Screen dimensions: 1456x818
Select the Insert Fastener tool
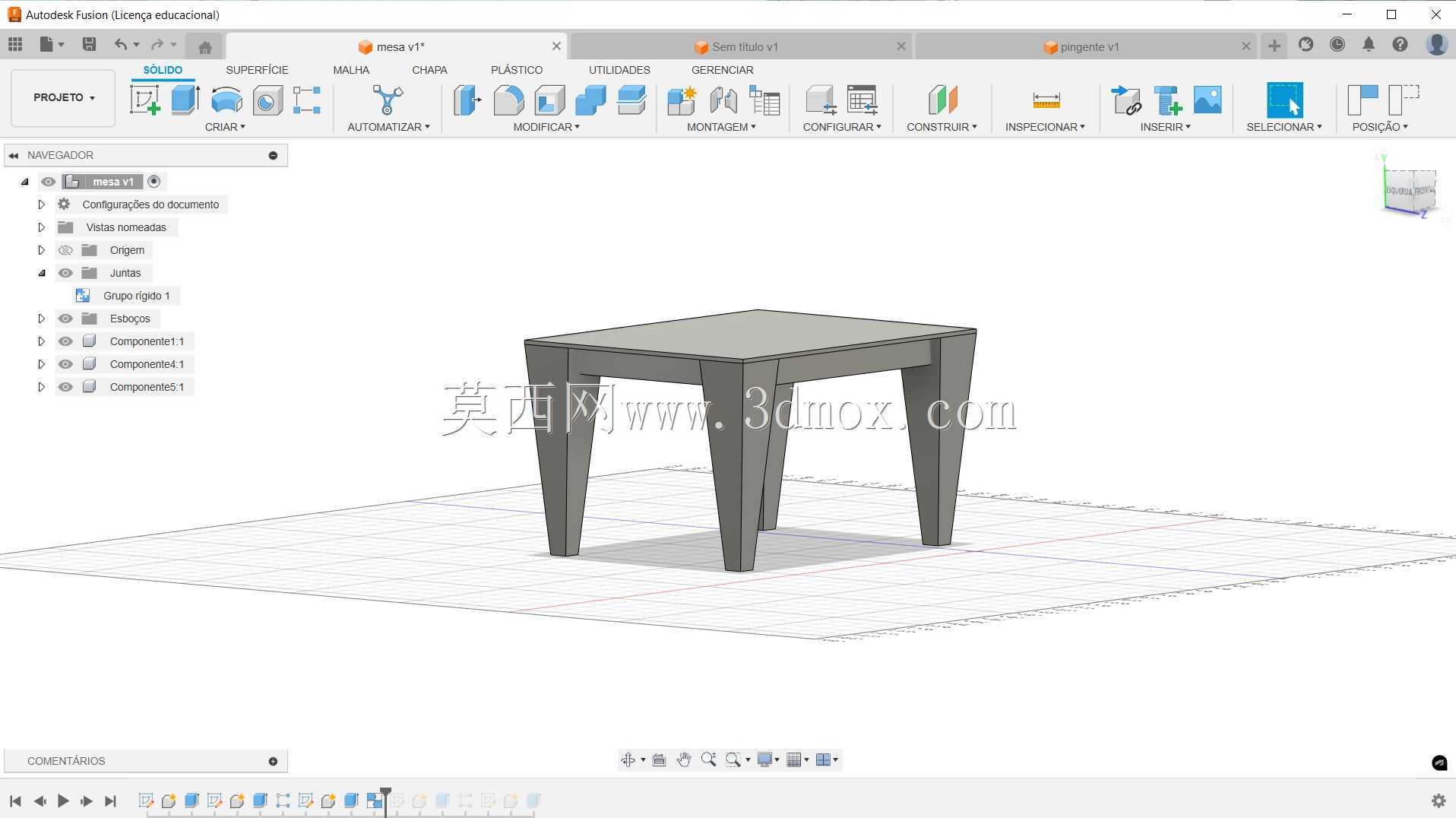1167,100
